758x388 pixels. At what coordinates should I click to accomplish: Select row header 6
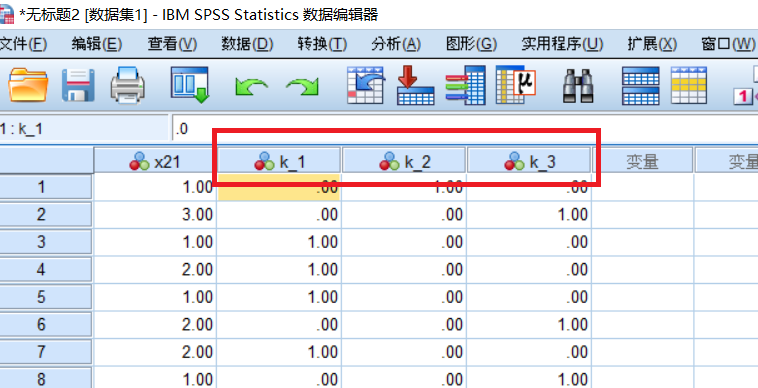pos(45,324)
